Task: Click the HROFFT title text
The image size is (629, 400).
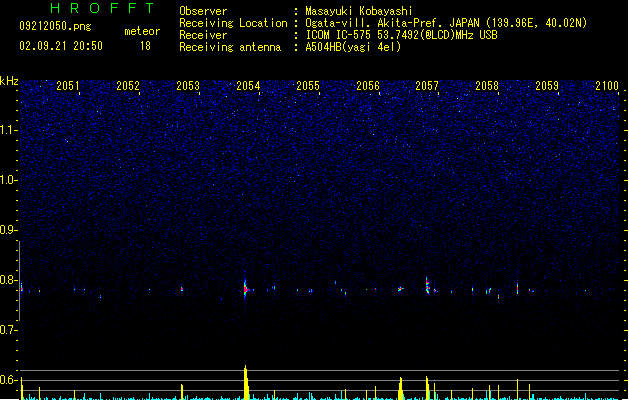Action: [x=102, y=8]
